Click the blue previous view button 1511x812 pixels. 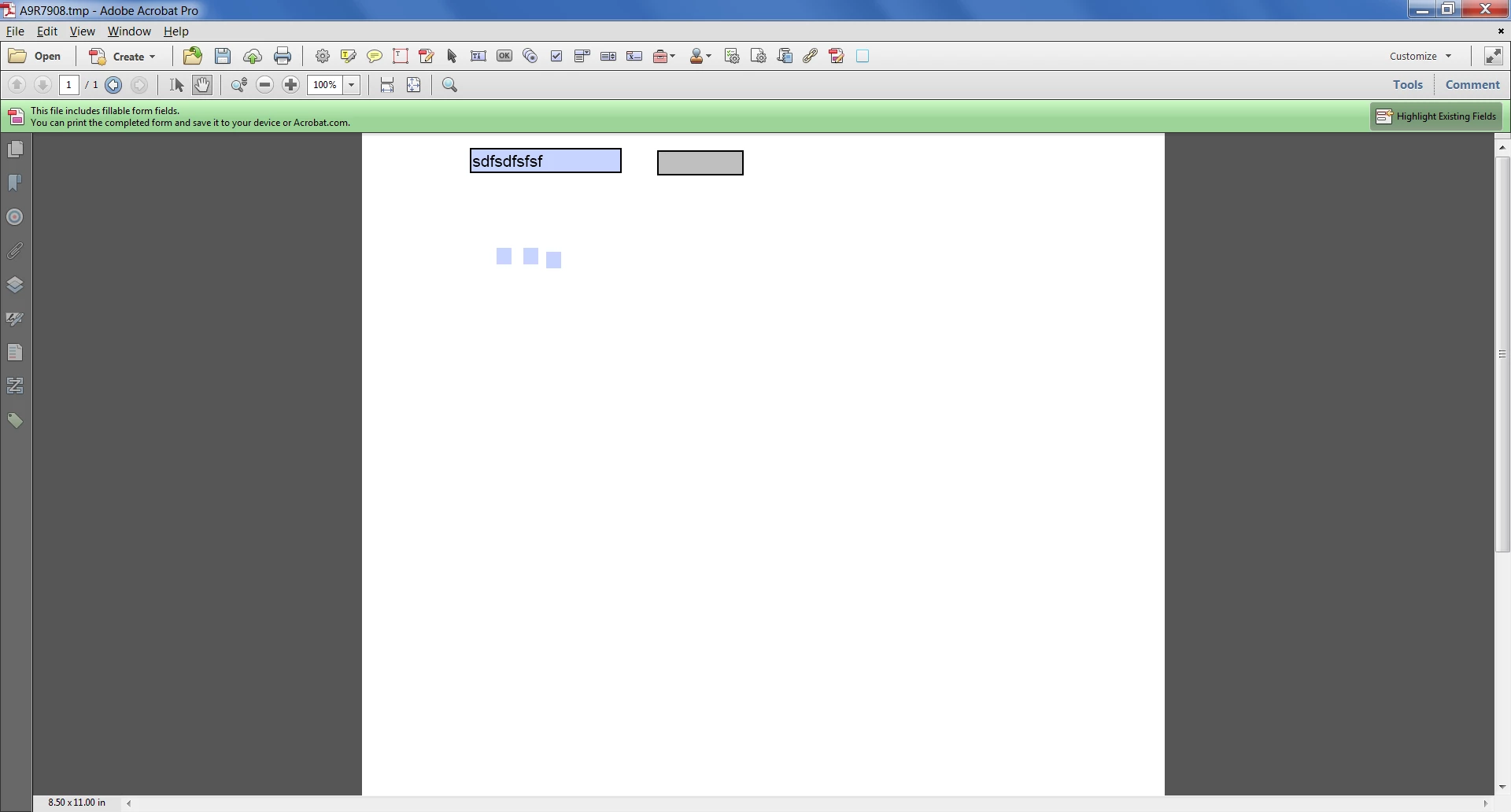click(x=113, y=85)
